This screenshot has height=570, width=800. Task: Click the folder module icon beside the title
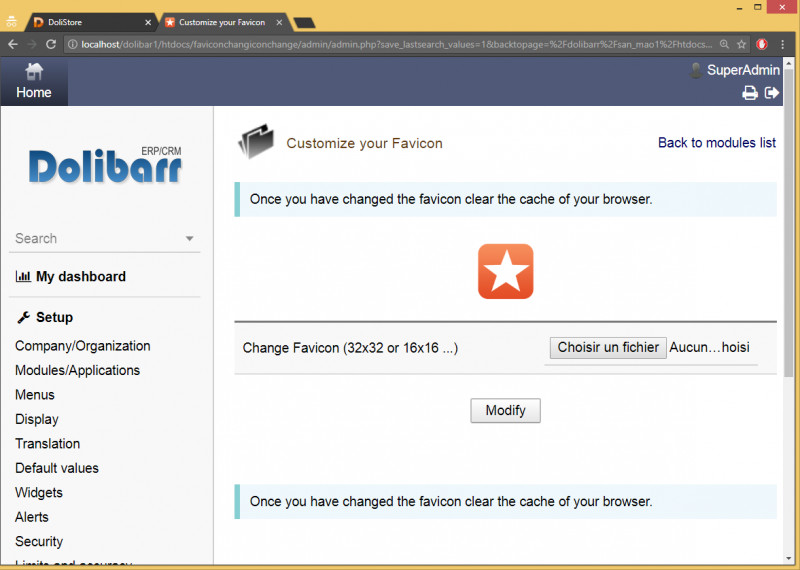256,141
